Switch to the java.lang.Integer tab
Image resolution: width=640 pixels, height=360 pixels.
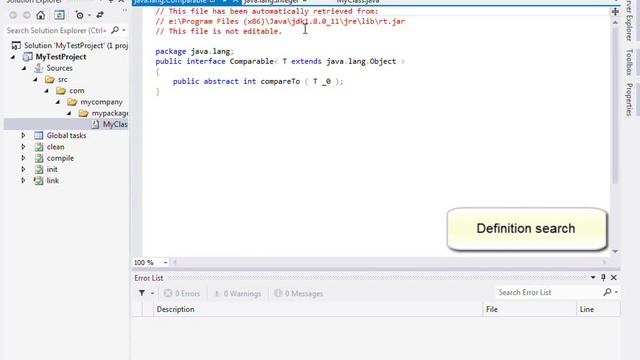(x=271, y=2)
